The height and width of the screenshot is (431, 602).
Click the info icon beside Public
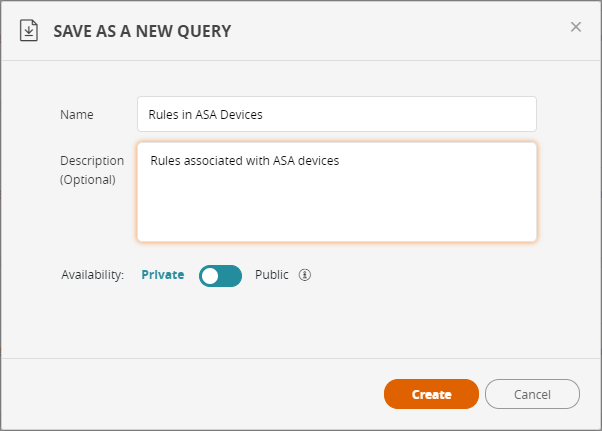(x=305, y=275)
